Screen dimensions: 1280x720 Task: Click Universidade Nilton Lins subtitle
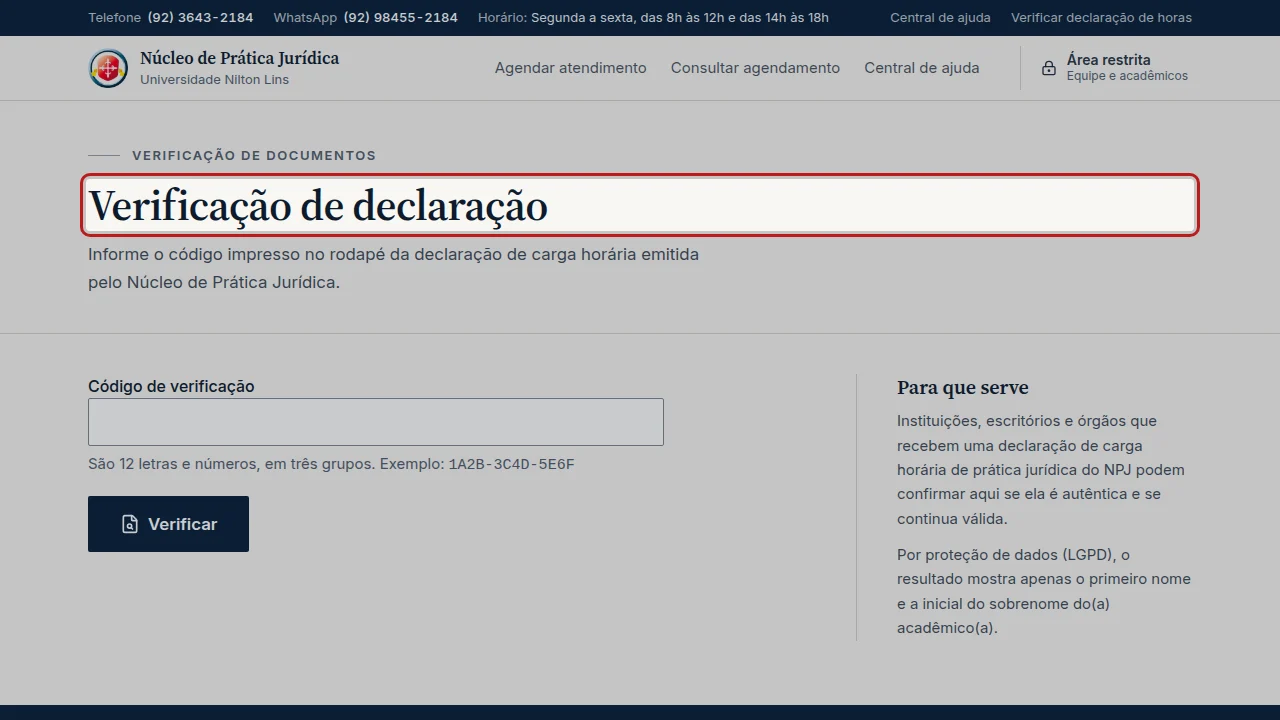coord(214,80)
